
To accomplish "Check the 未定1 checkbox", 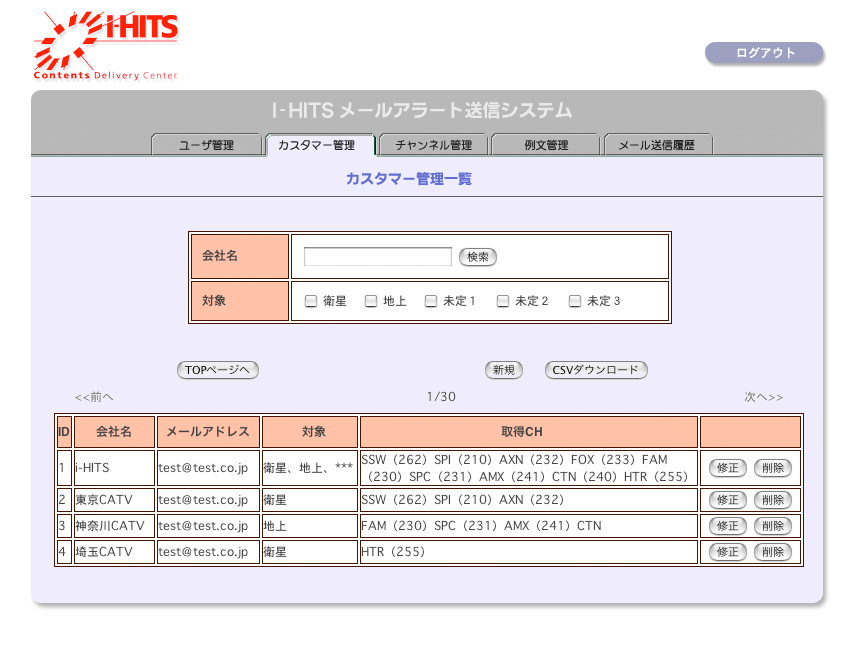I will [x=431, y=301].
